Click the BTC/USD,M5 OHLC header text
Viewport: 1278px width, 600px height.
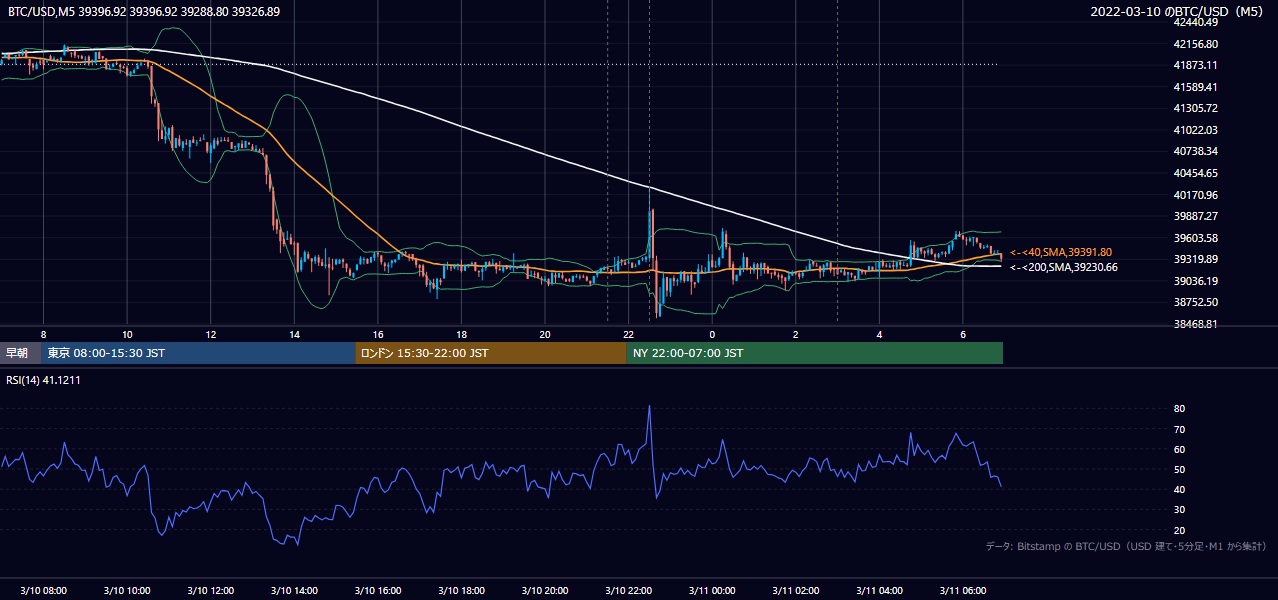(144, 12)
